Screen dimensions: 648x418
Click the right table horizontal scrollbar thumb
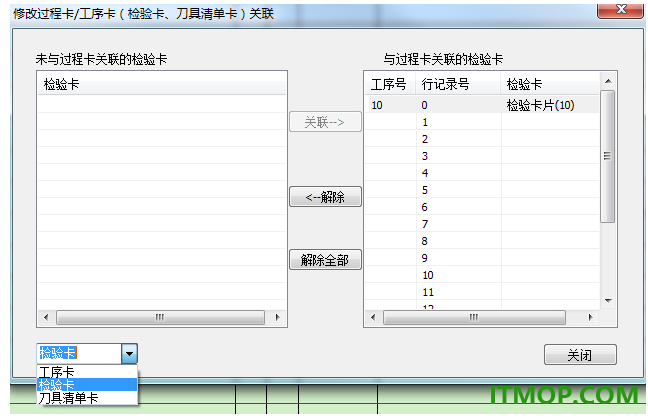pyautogui.click(x=474, y=317)
